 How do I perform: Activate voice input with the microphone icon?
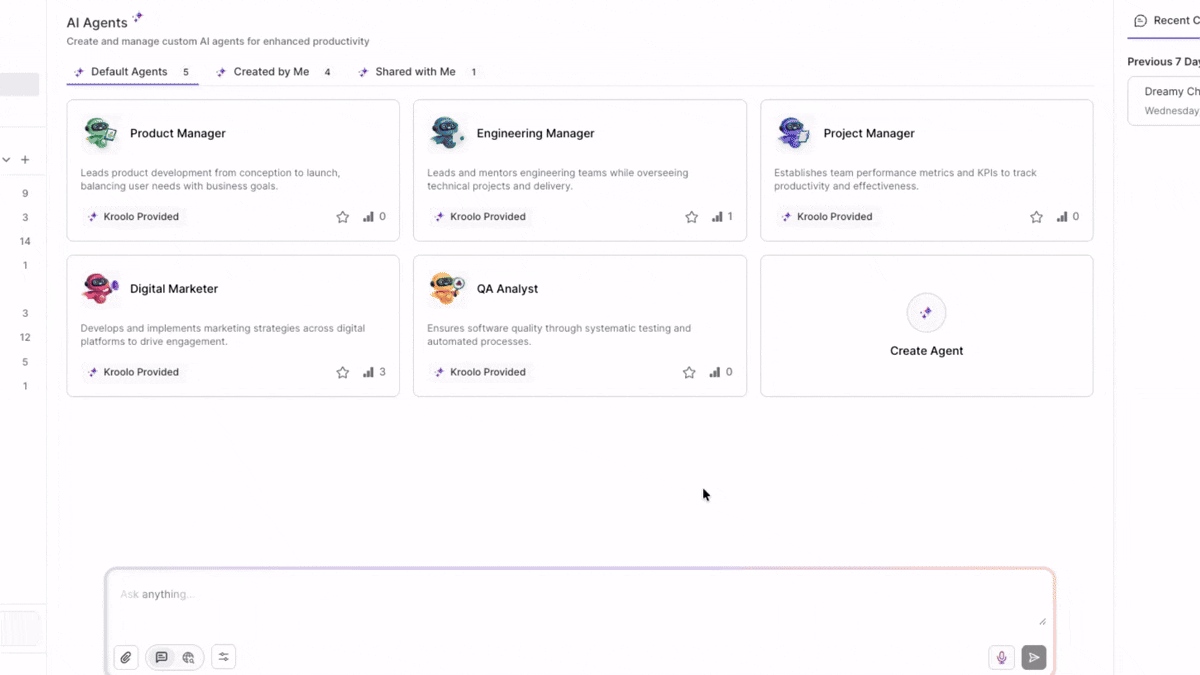click(1001, 657)
